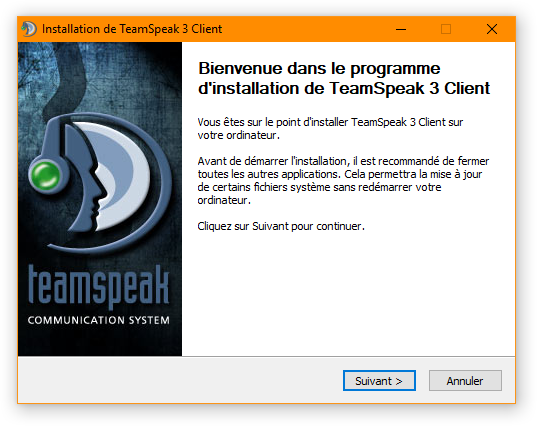Viewport: 537px width, 426px height.
Task: Click the 'Cliquez sur Suivant pour continuer.' text
Action: click(281, 226)
